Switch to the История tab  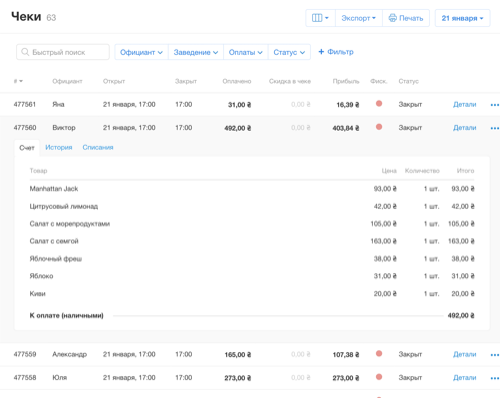pos(59,147)
